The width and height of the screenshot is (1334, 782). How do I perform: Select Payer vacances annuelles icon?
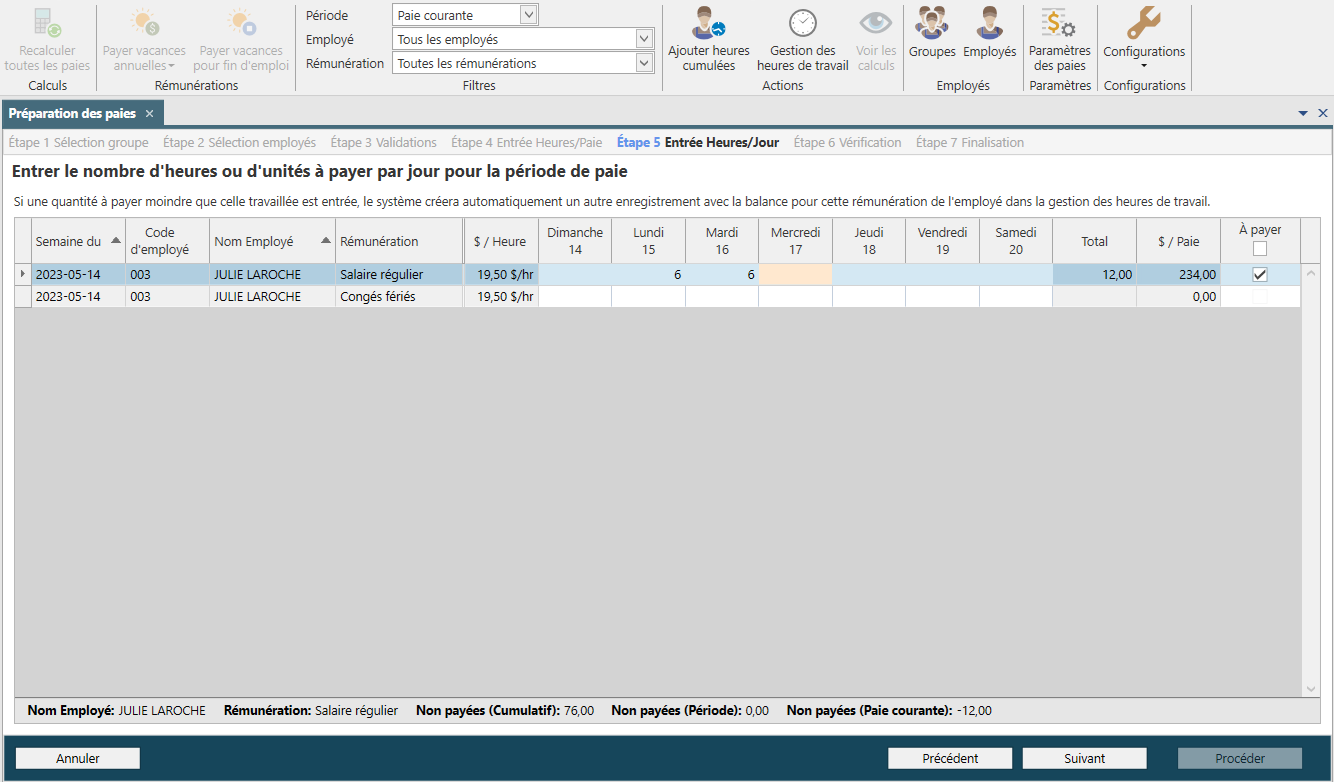pos(144,22)
